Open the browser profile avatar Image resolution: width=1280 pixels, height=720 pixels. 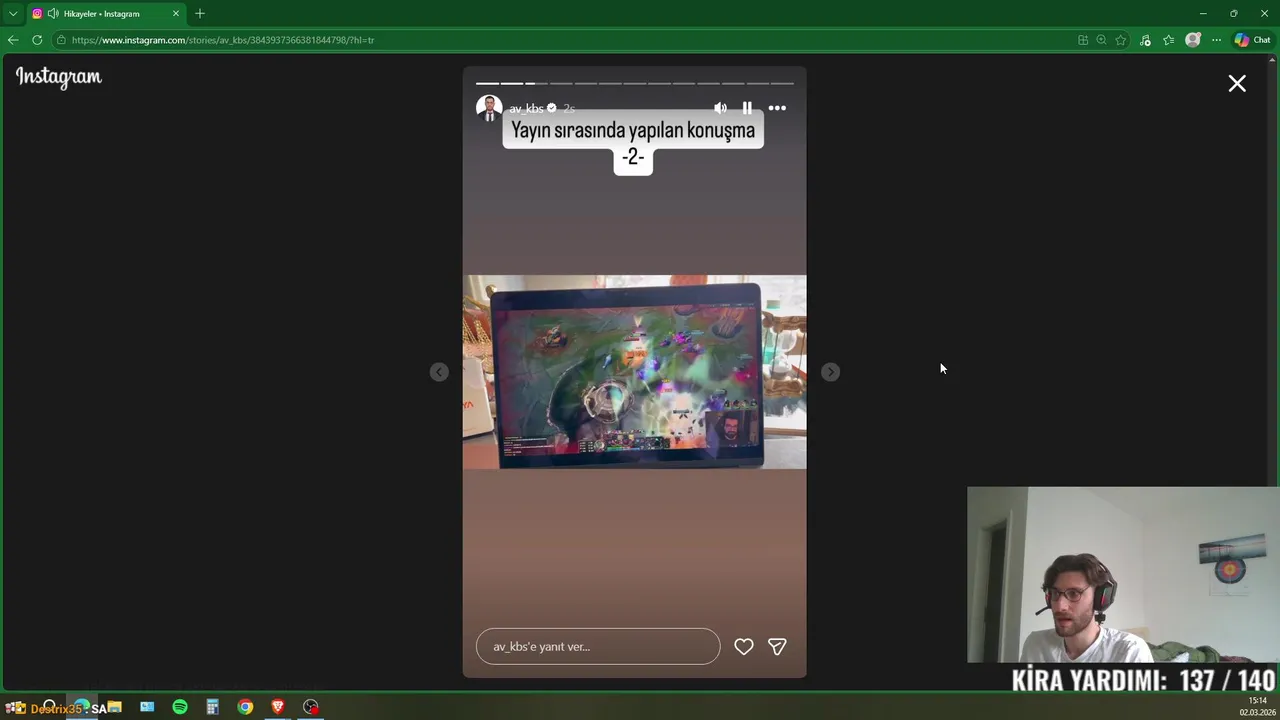point(1192,40)
